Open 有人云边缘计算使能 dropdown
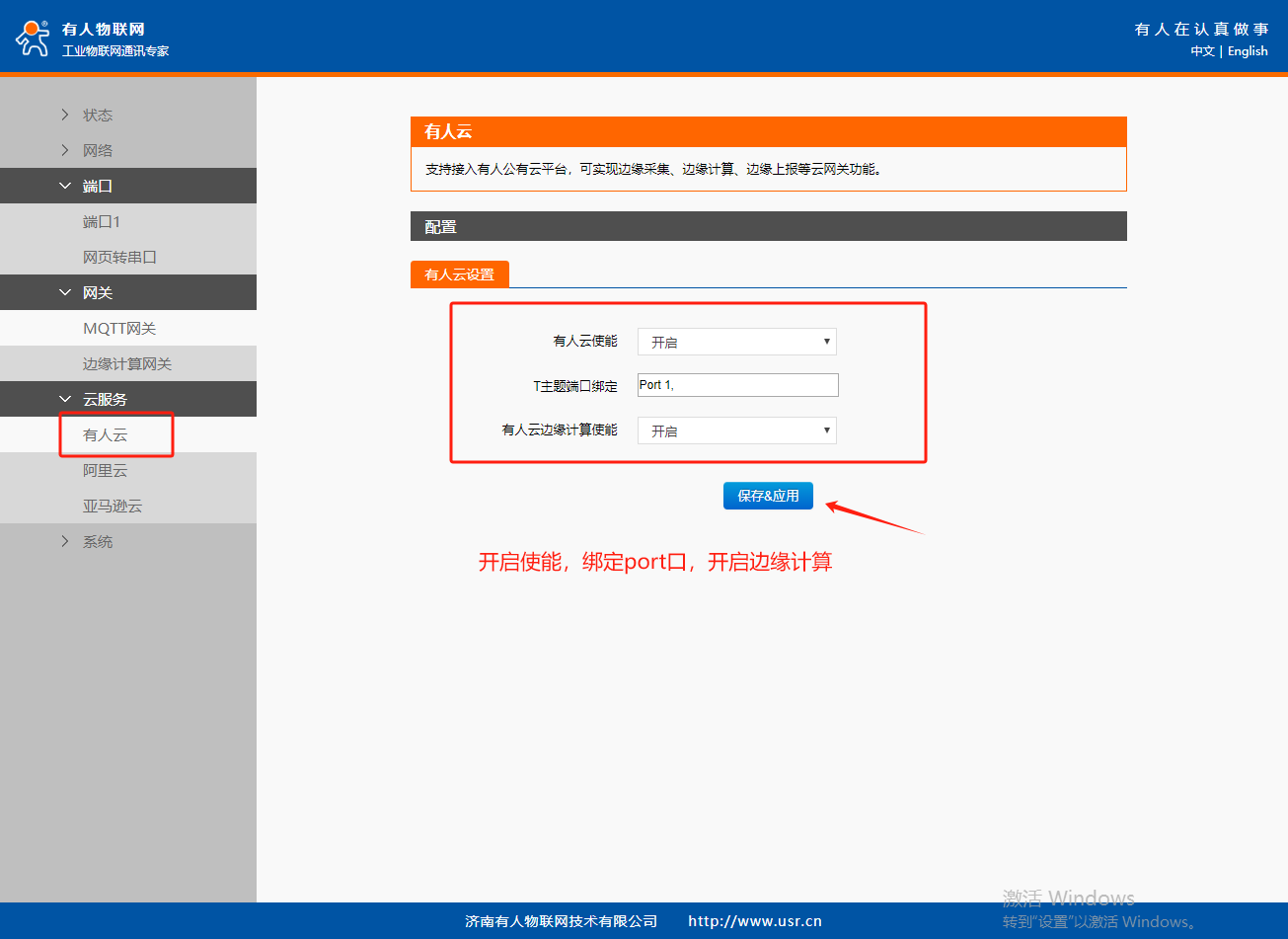Screen dimensions: 1288x939 coord(736,430)
